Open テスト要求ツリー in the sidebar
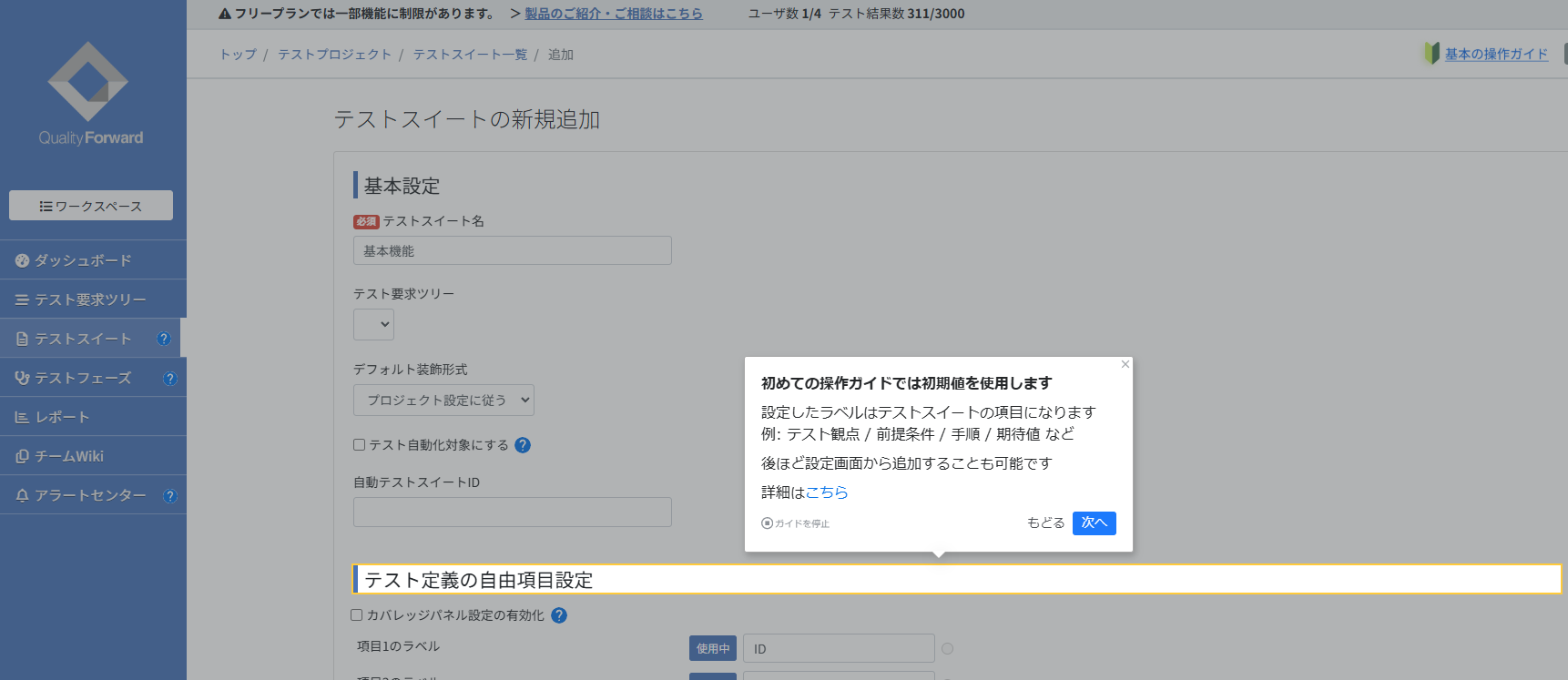 (93, 299)
